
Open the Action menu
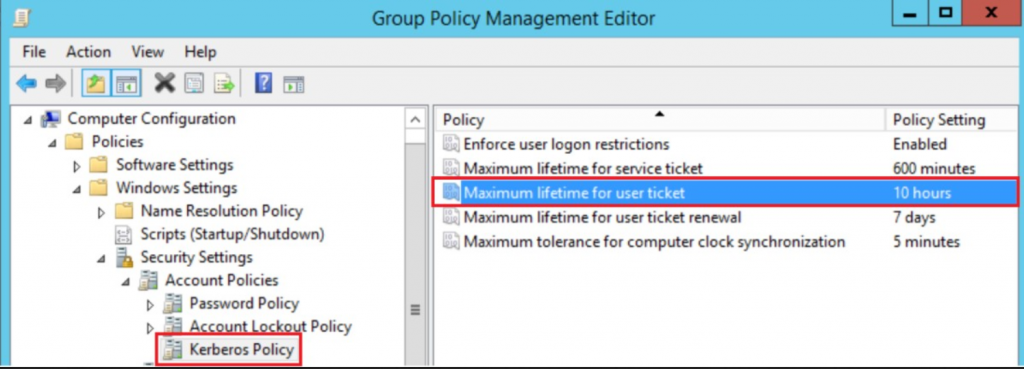tap(88, 52)
